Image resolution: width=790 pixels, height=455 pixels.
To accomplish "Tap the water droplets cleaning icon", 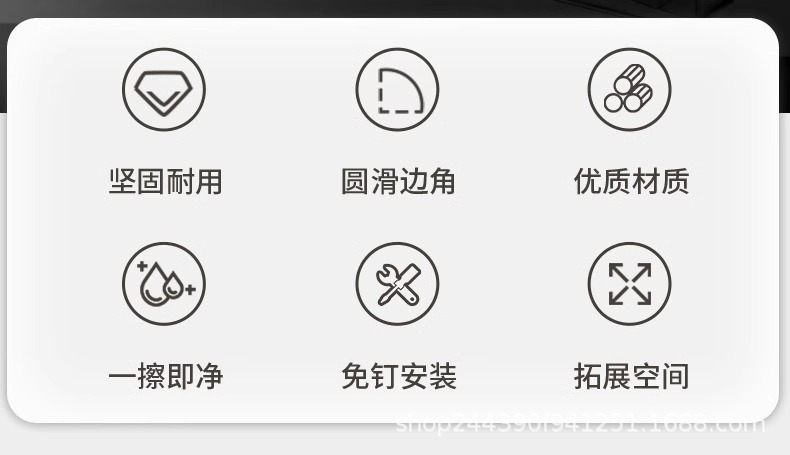I will [x=164, y=284].
